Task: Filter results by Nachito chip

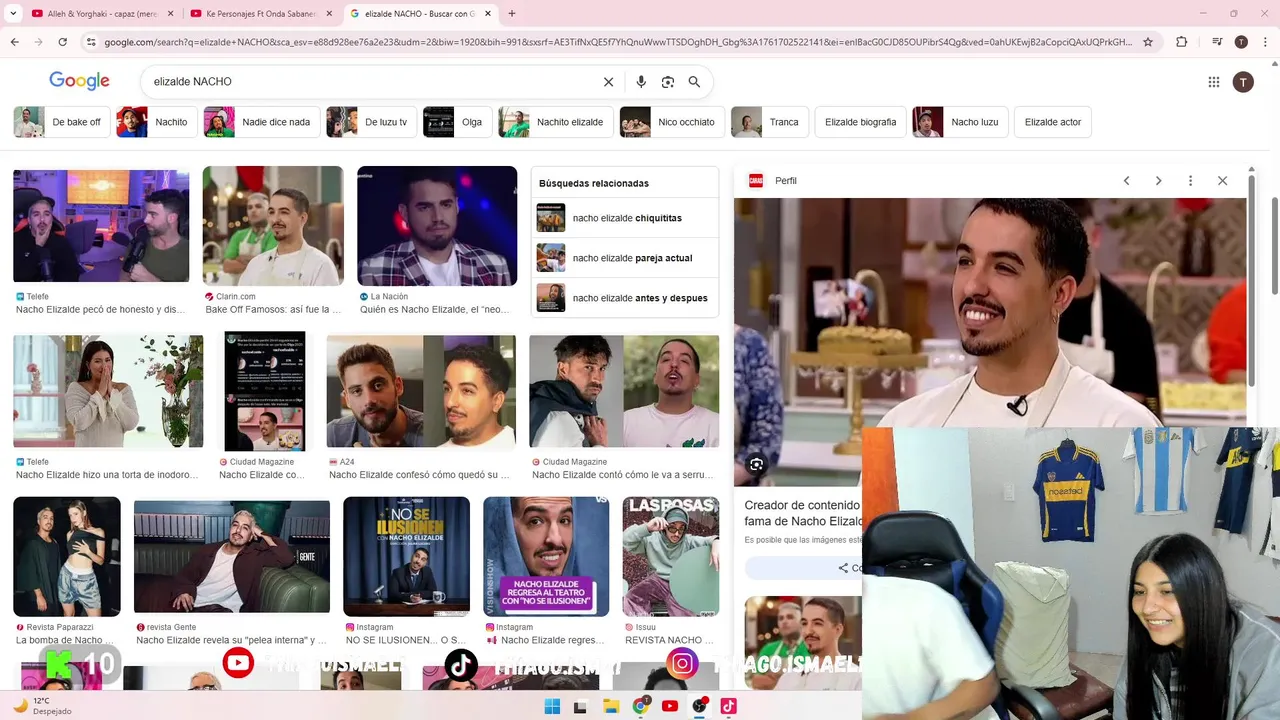Action: click(156, 122)
